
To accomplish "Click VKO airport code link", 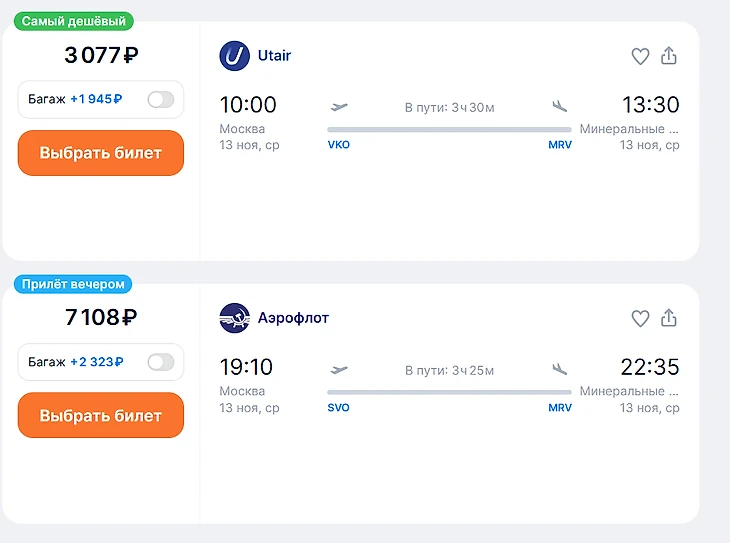I will click(339, 145).
